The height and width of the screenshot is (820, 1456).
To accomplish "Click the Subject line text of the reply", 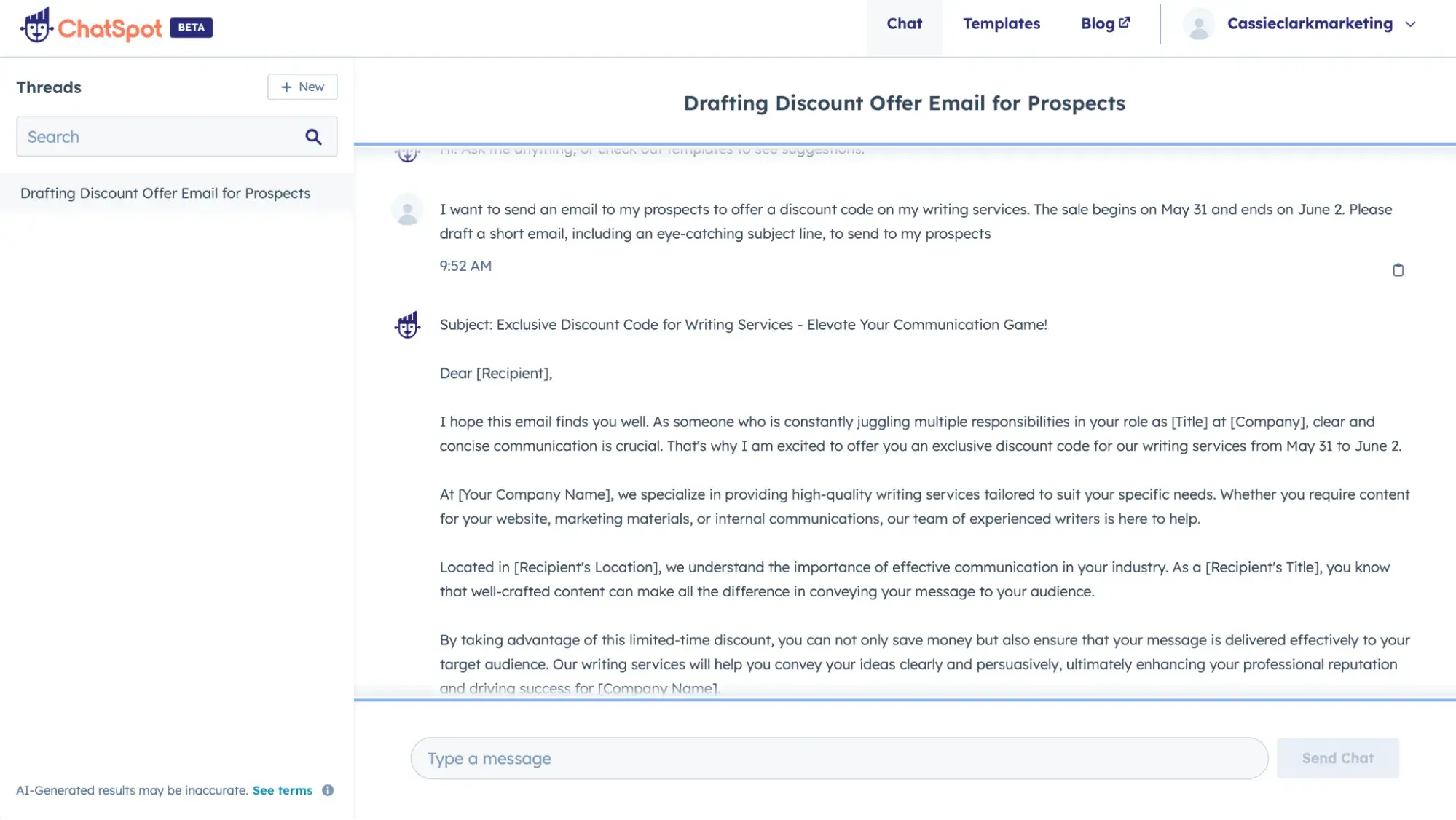I will [x=743, y=325].
